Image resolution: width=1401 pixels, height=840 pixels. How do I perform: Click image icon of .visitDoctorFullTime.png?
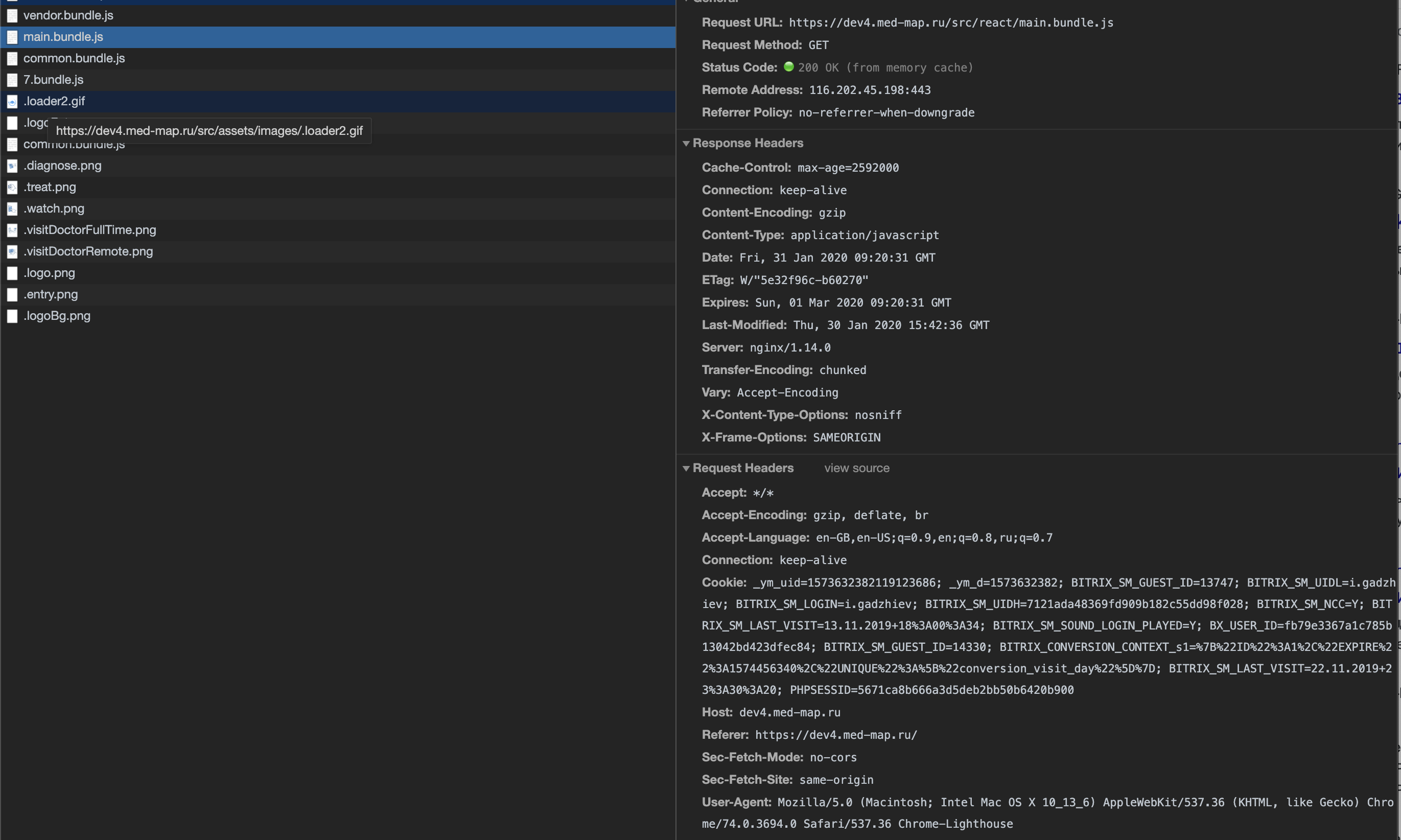pos(12,231)
